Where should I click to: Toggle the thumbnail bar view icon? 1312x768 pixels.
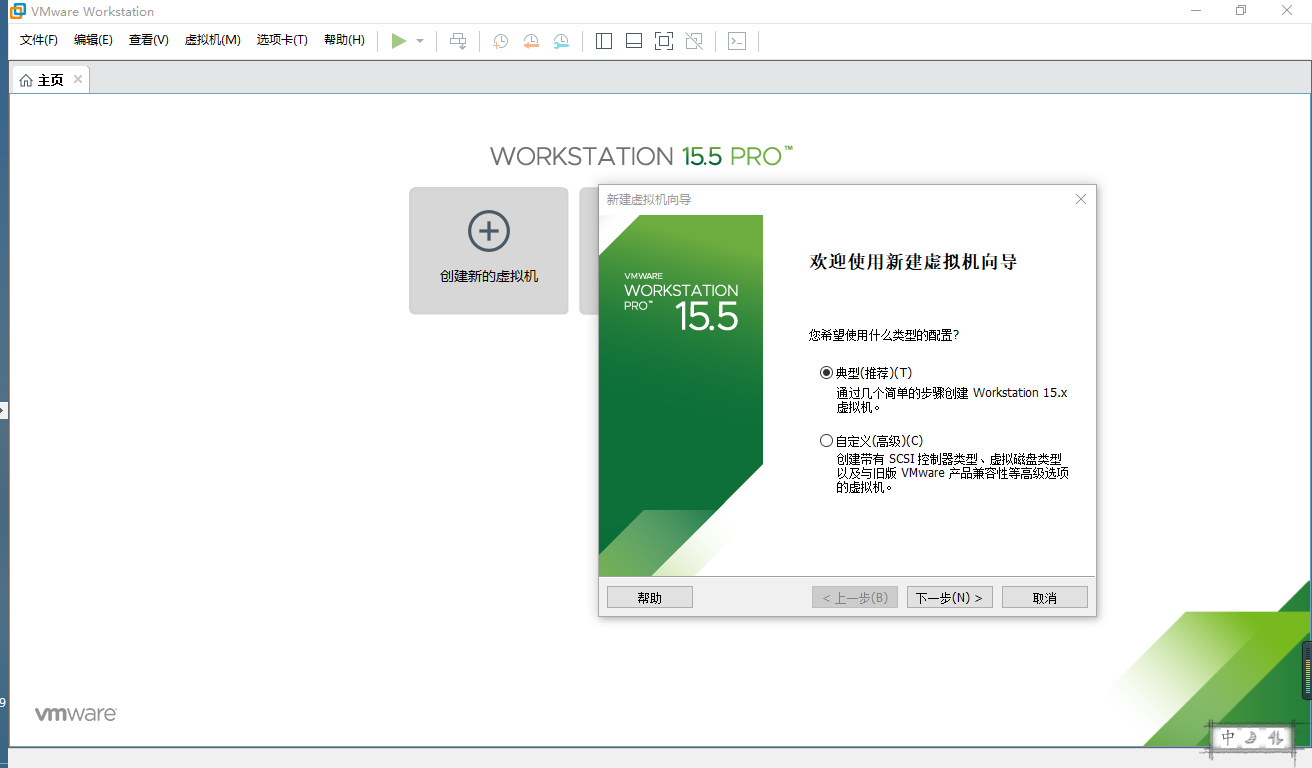[634, 41]
